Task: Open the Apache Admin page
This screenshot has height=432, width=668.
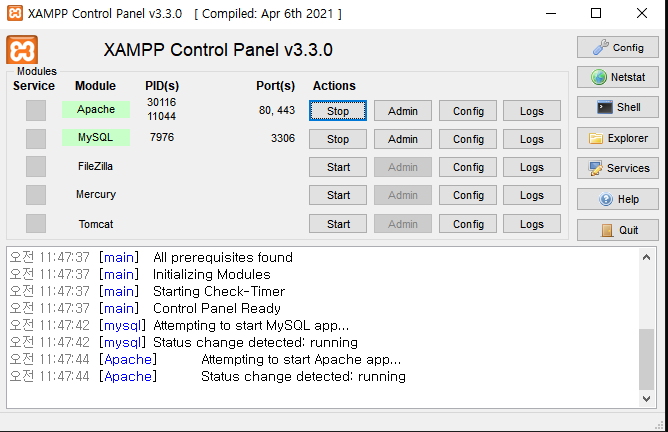Action: [403, 111]
